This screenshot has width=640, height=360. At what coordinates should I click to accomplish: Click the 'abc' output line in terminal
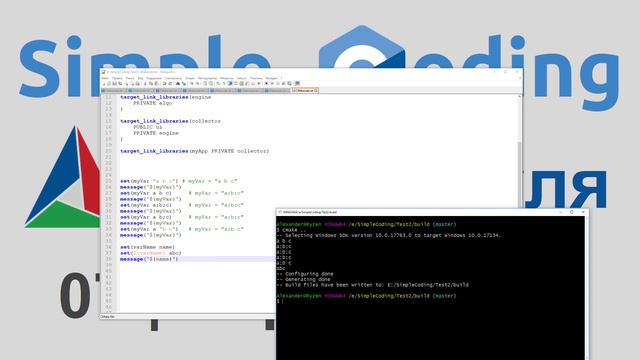click(x=281, y=269)
